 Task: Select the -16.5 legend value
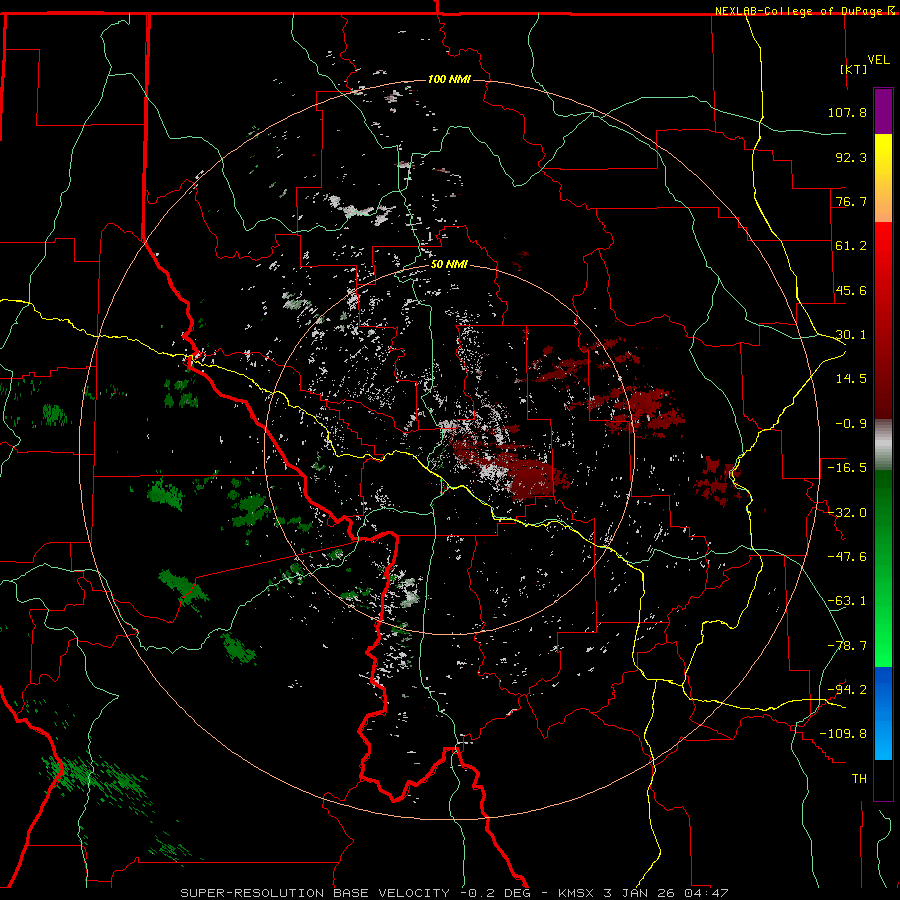pos(847,468)
